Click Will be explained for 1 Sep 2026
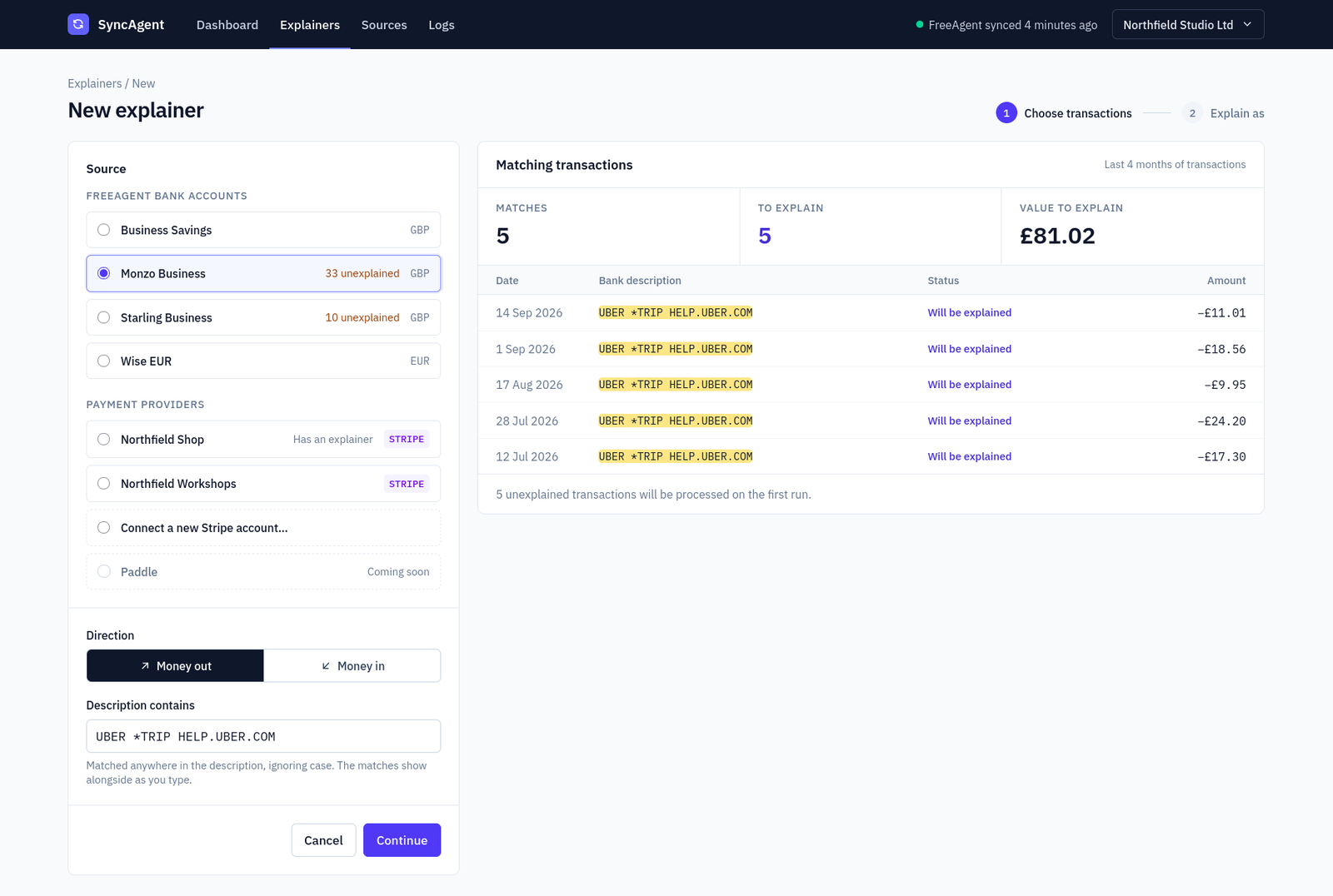 970,349
